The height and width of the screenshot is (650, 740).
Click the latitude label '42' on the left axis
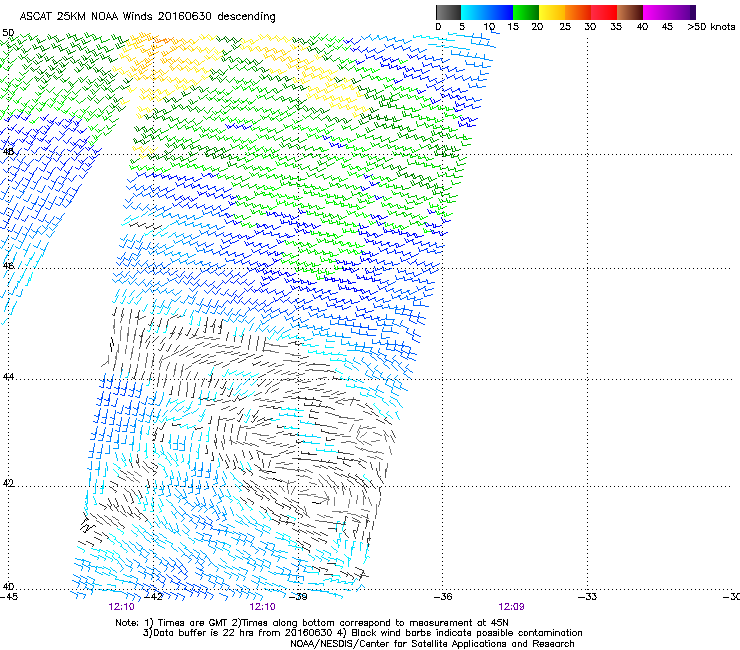point(8,483)
